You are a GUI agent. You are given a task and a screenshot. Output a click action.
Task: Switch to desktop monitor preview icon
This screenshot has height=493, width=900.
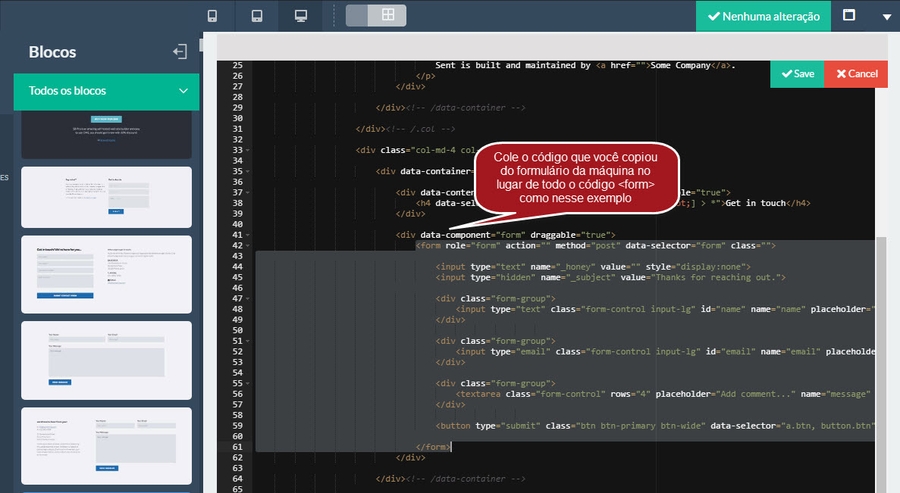coord(300,16)
